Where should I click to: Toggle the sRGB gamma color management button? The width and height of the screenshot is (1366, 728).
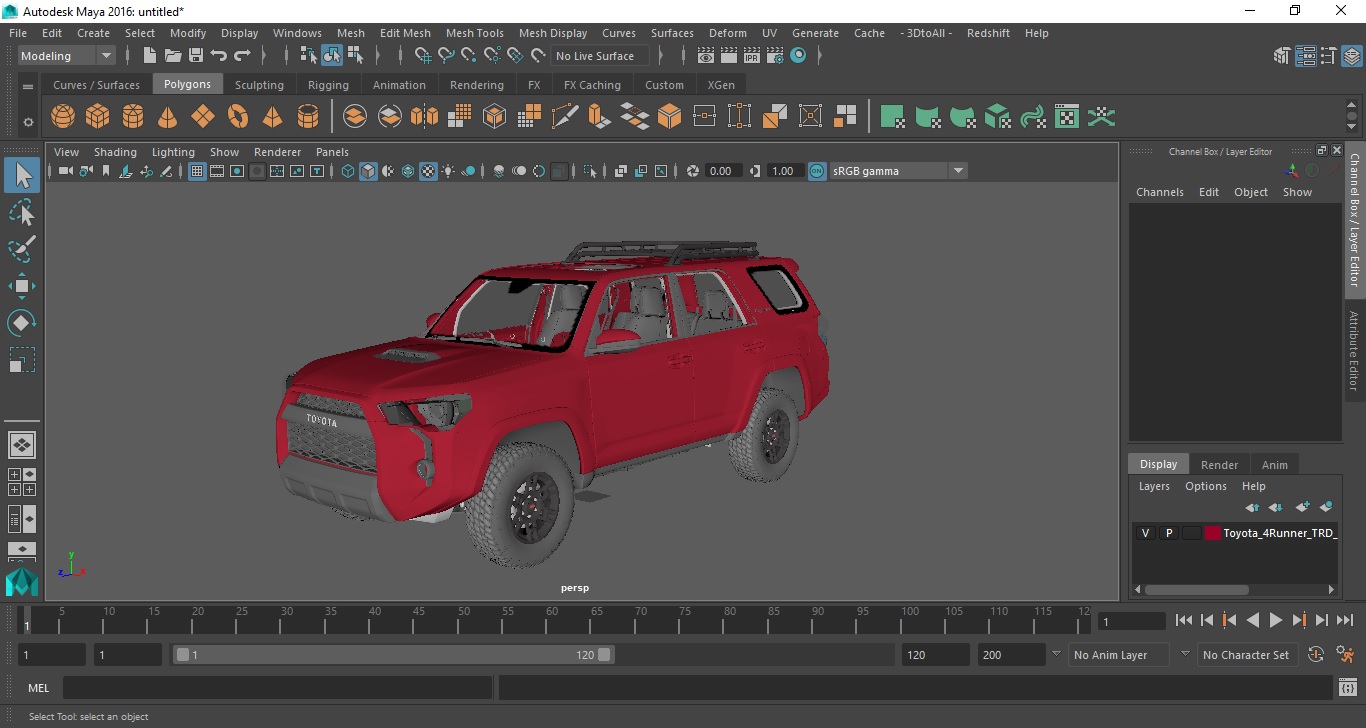tap(817, 171)
